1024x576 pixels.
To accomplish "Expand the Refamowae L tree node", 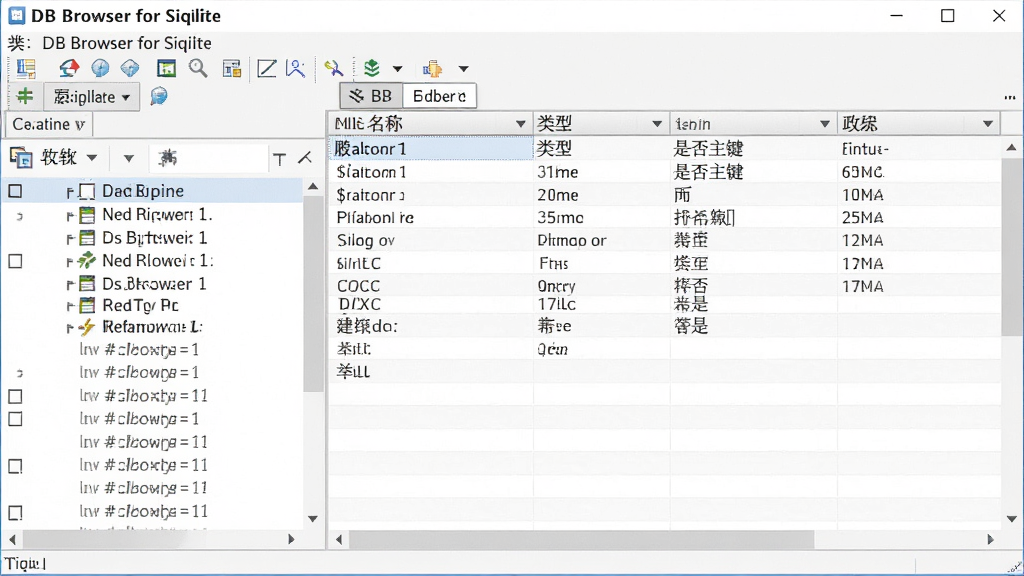I will (x=70, y=328).
